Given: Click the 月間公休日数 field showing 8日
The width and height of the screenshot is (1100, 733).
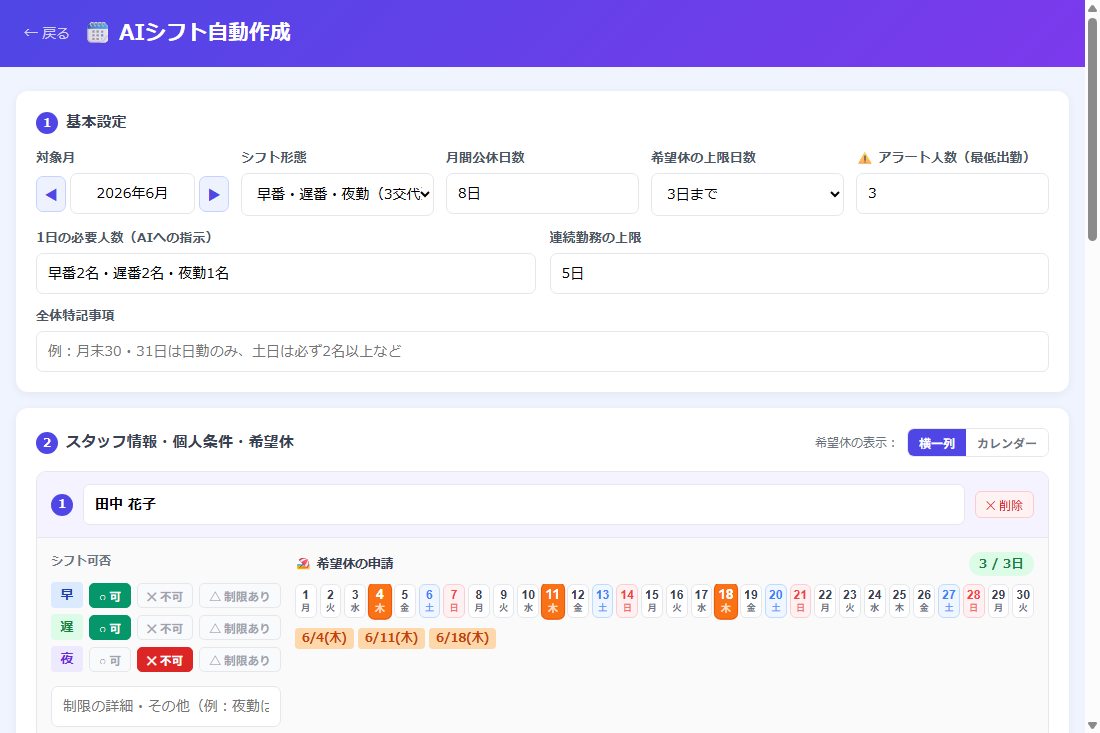Looking at the screenshot, I should point(542,194).
